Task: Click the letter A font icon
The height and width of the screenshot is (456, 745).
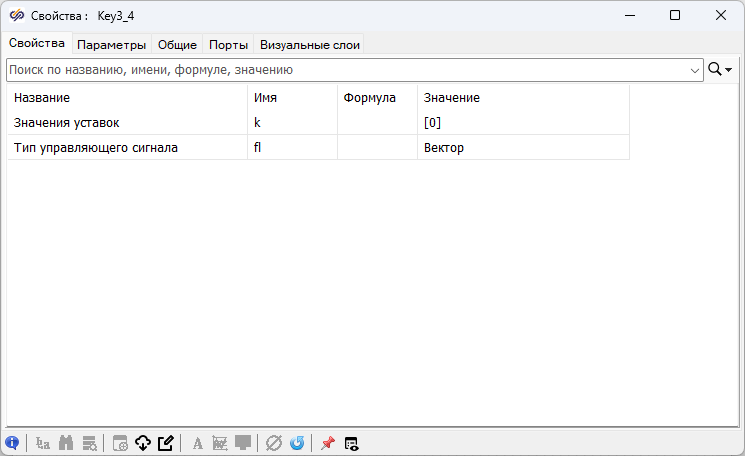Action: click(197, 443)
